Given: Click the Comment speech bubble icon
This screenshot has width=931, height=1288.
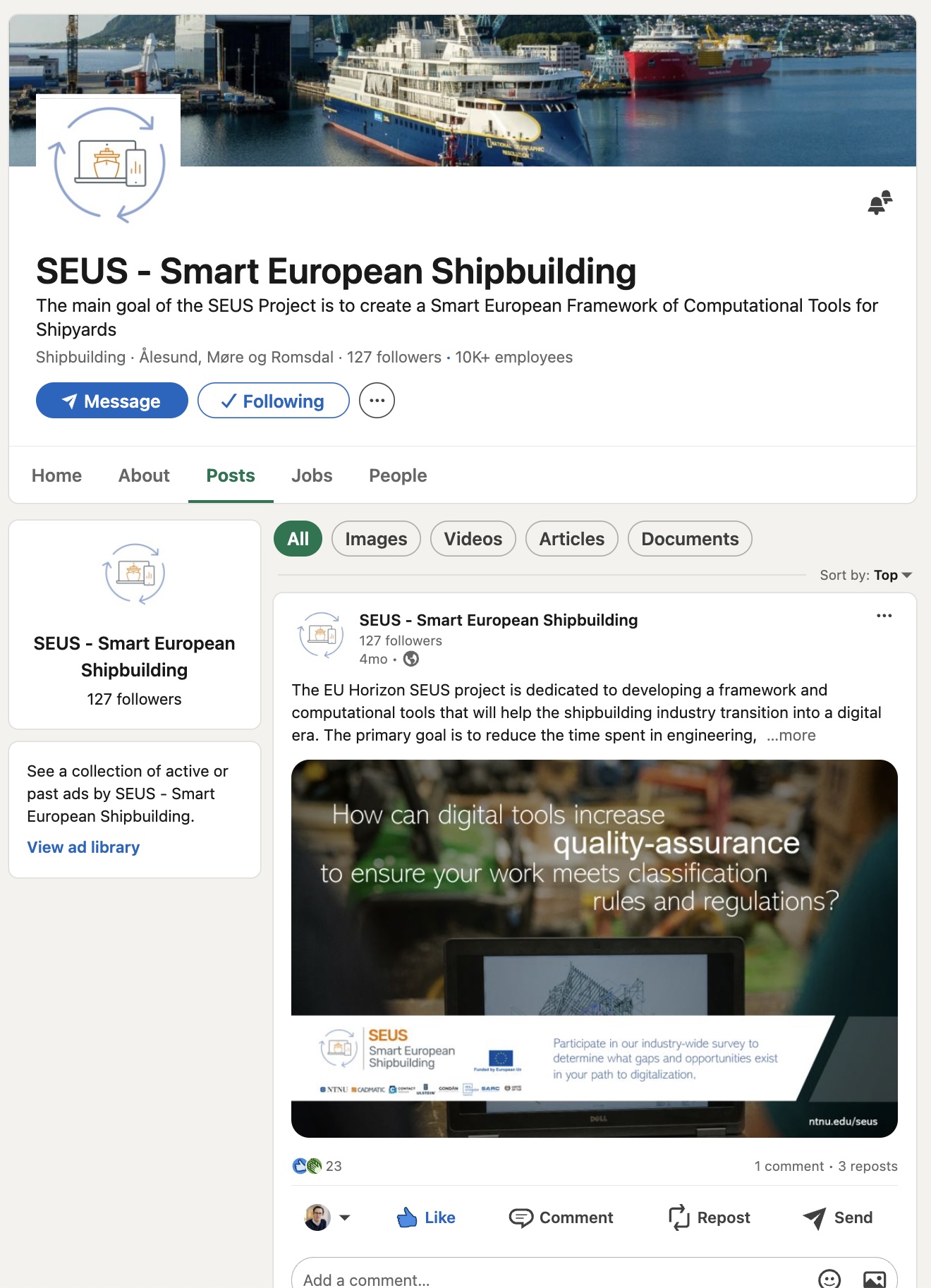Looking at the screenshot, I should [521, 1217].
